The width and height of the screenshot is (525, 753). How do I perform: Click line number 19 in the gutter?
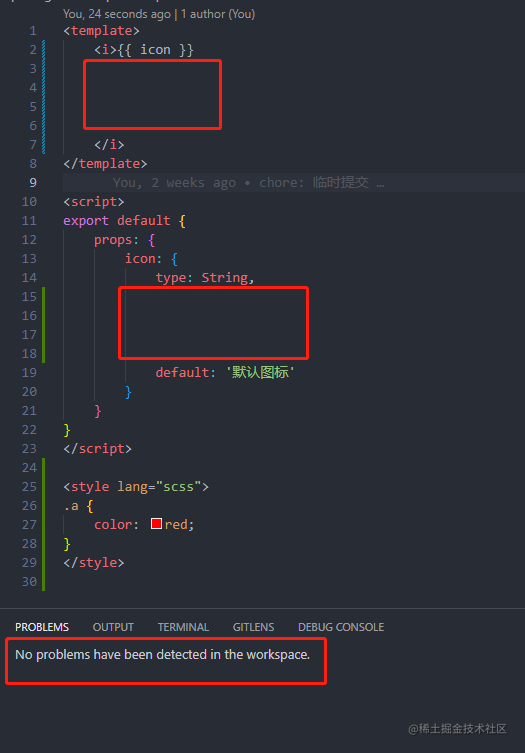[x=29, y=373]
